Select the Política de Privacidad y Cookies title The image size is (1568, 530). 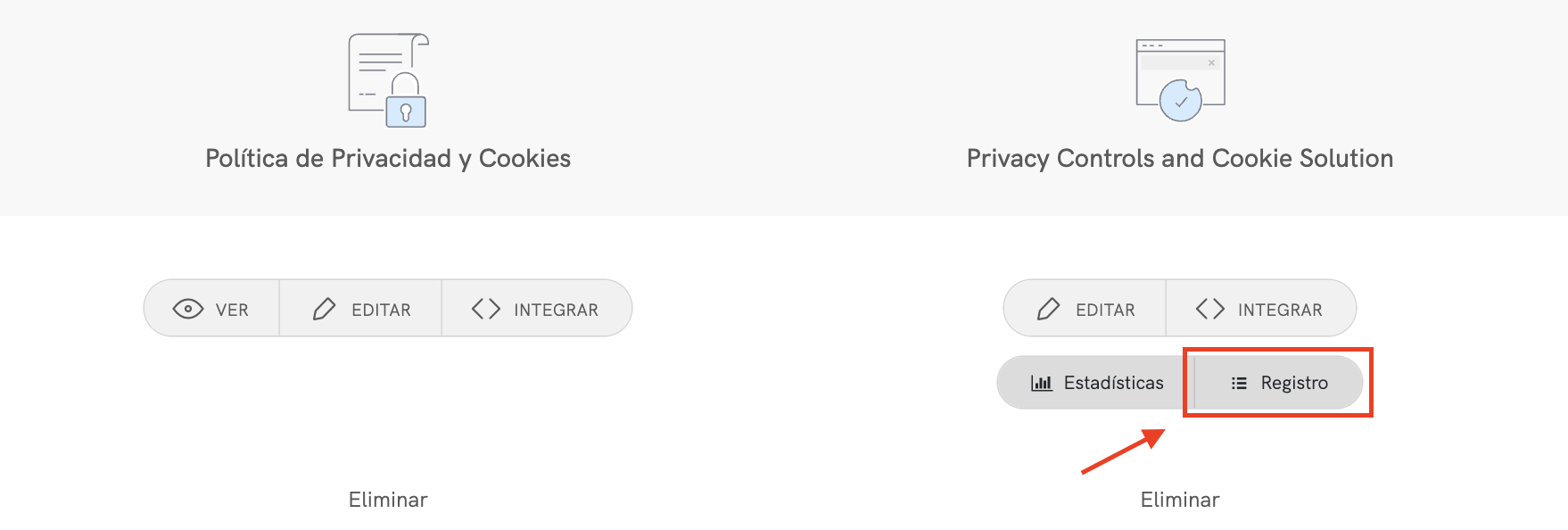pos(388,159)
